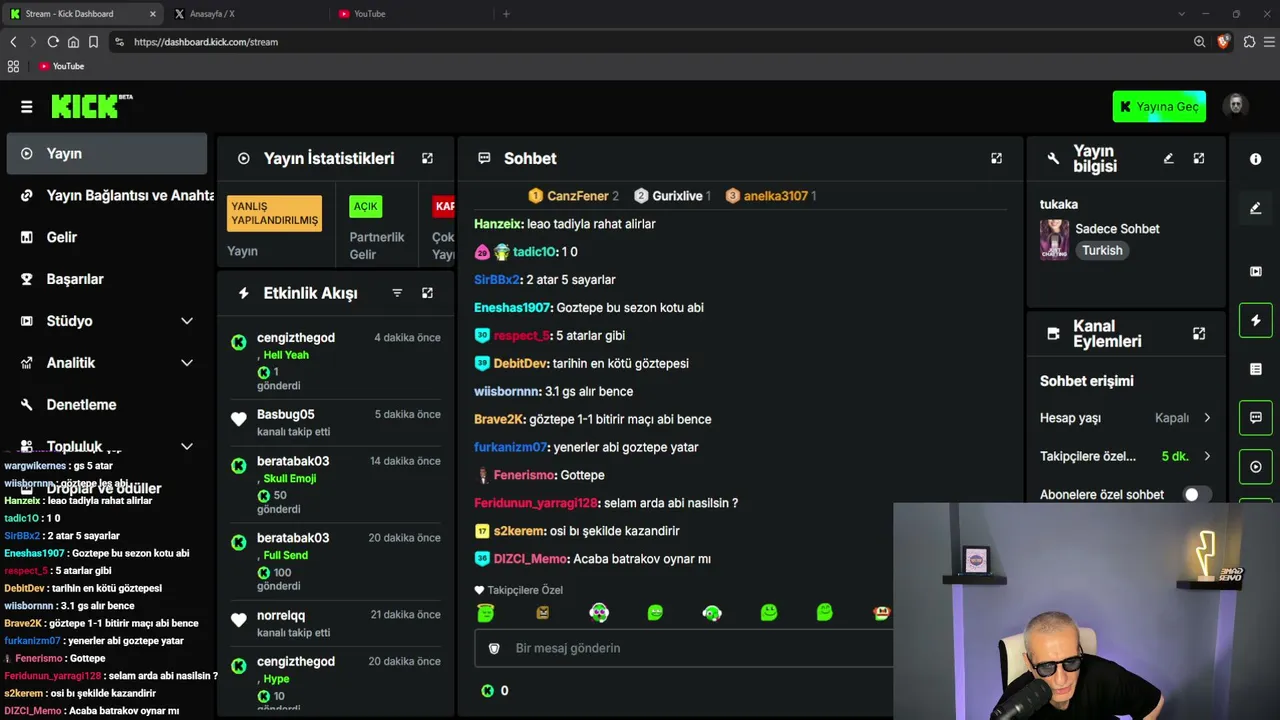Viewport: 1280px width, 720px height.
Task: Open the Etkinlik Akışı filter options
Action: (397, 293)
